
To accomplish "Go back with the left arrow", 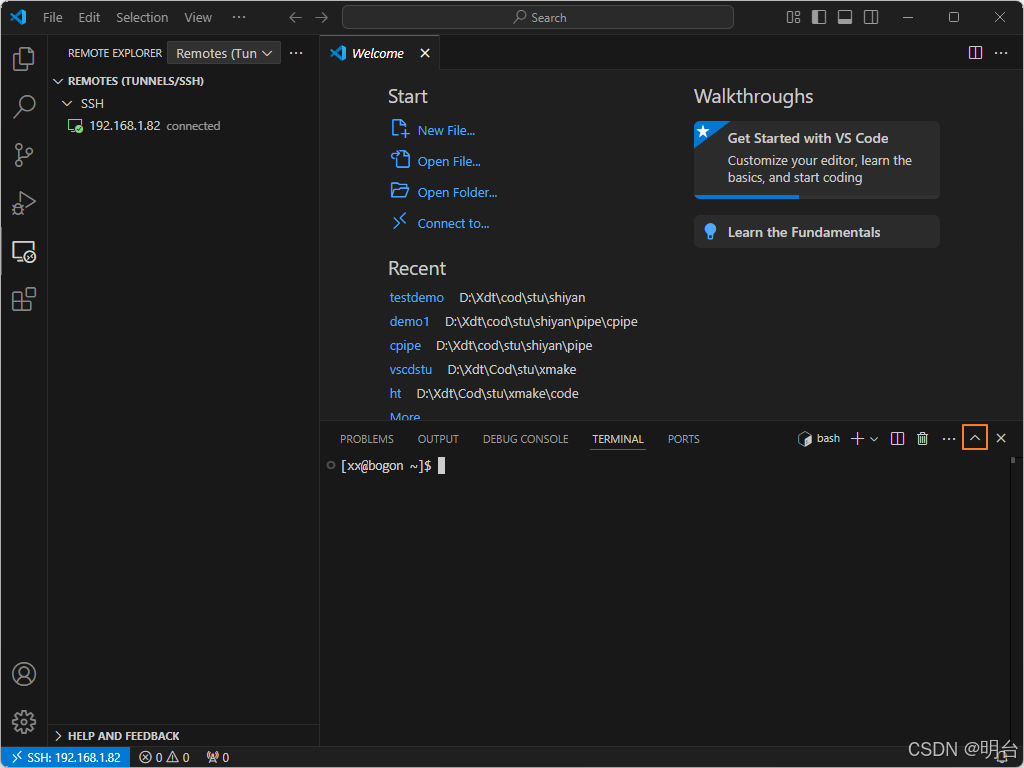I will pyautogui.click(x=295, y=18).
